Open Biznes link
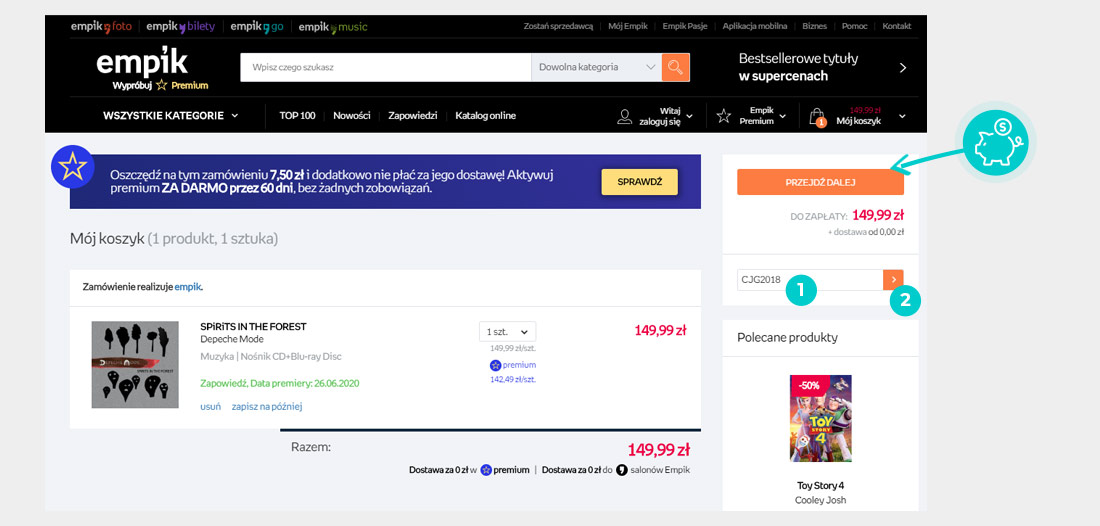1100x526 pixels. tap(814, 26)
